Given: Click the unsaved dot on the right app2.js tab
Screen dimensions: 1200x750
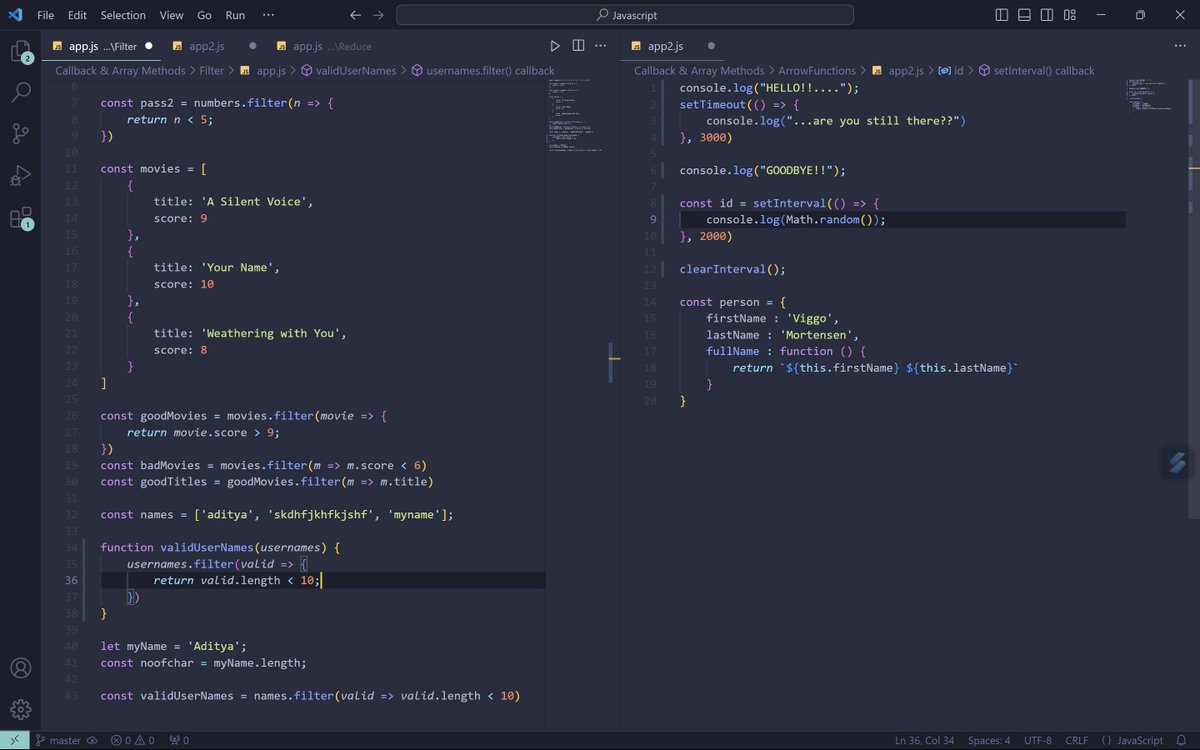Looking at the screenshot, I should (711, 46).
